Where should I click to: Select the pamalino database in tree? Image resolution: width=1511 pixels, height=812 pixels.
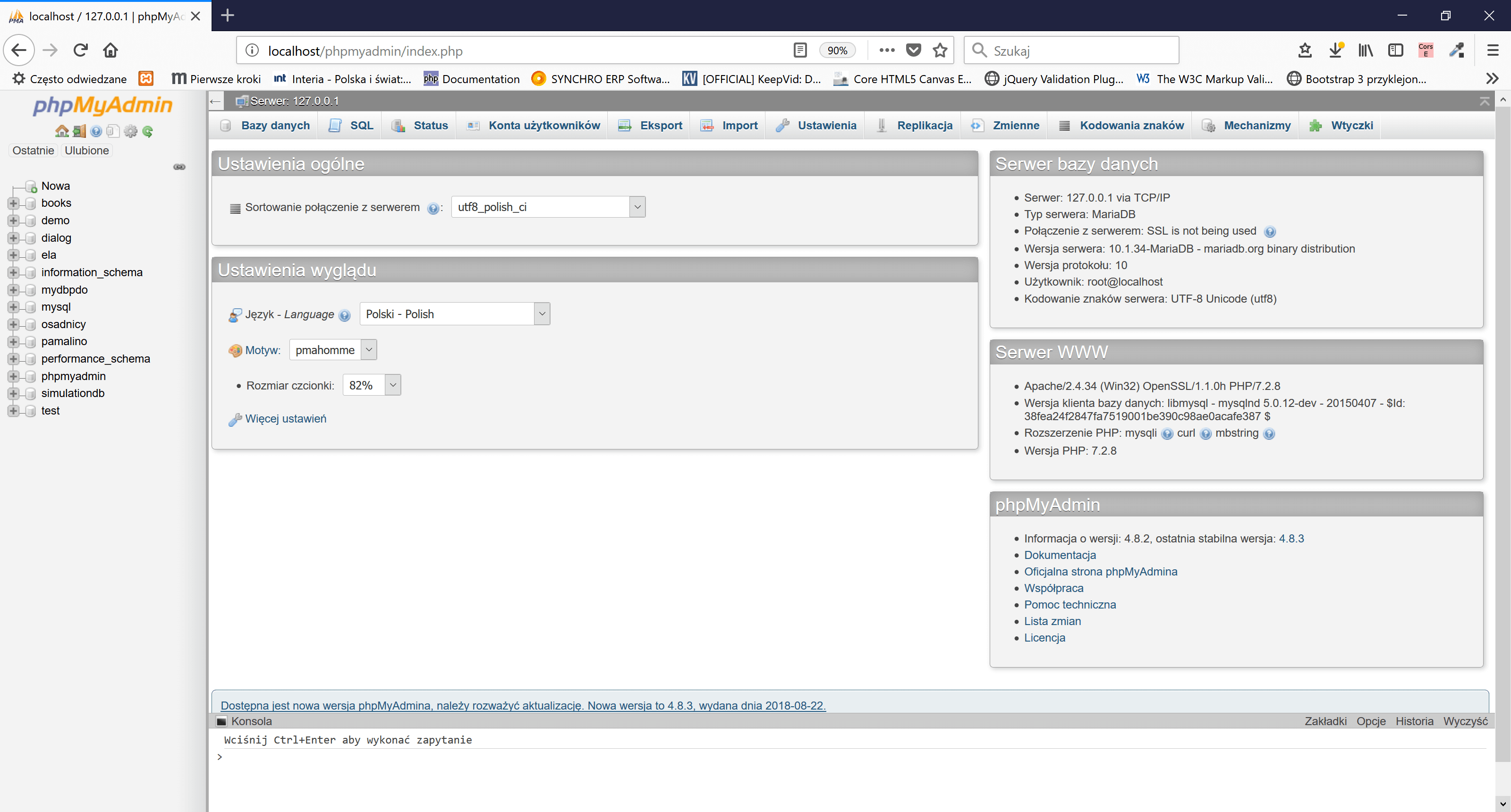[x=64, y=341]
